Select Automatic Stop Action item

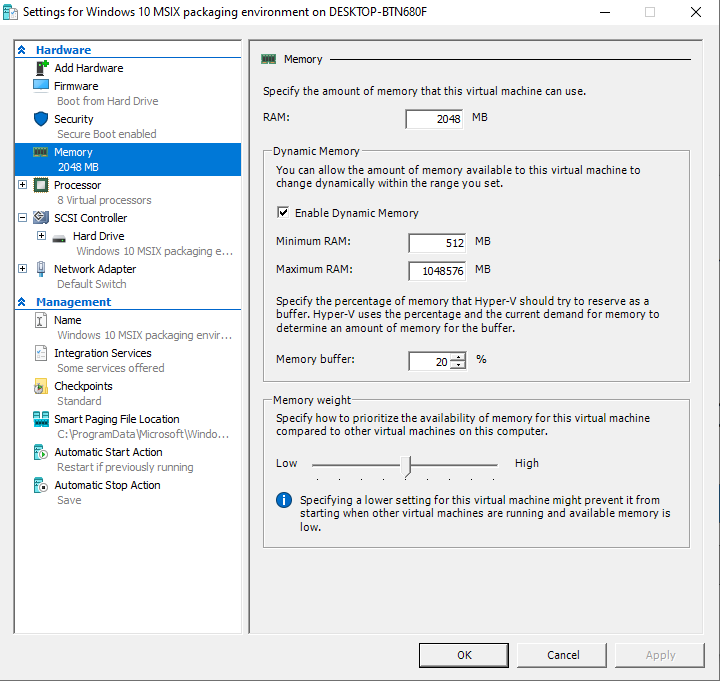click(107, 485)
